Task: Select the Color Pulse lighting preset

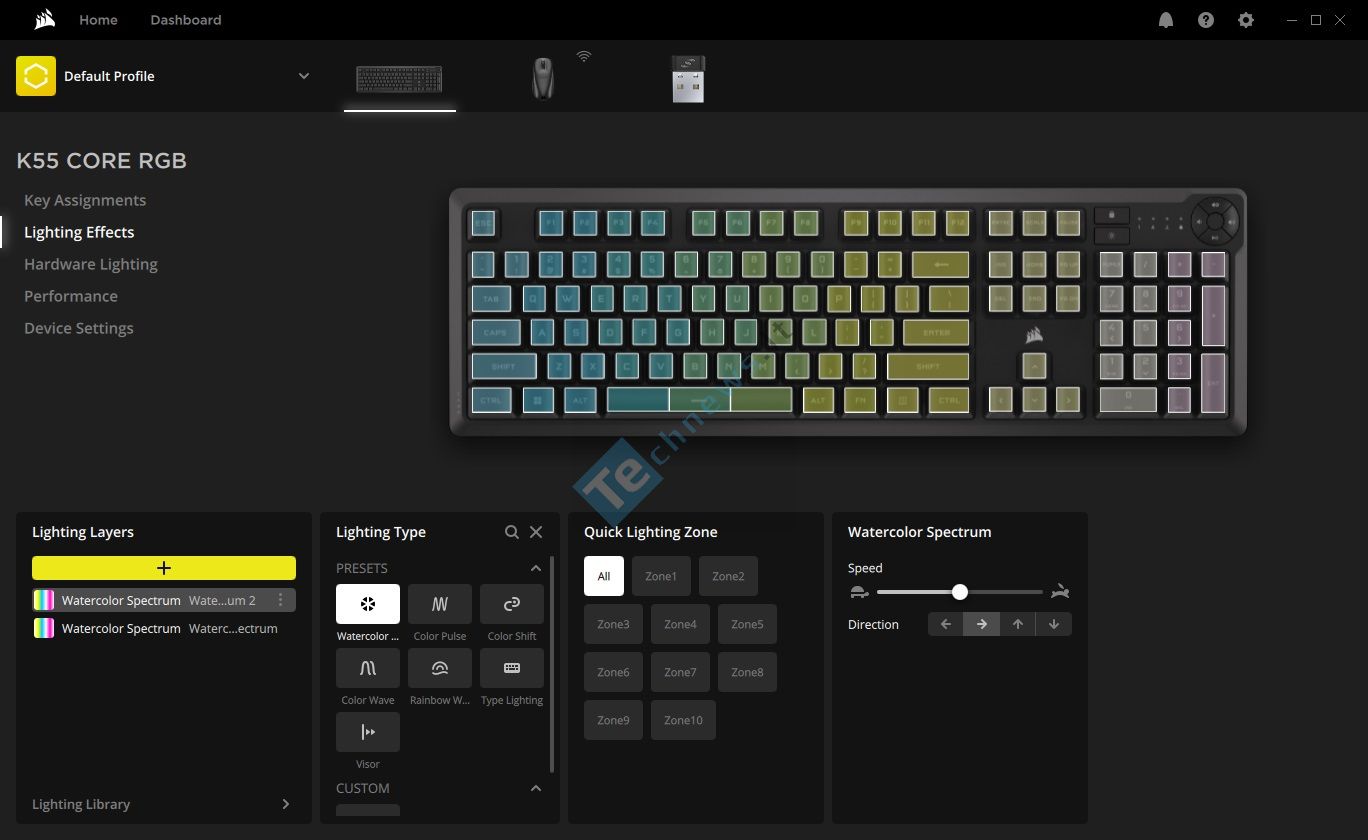Action: (440, 604)
